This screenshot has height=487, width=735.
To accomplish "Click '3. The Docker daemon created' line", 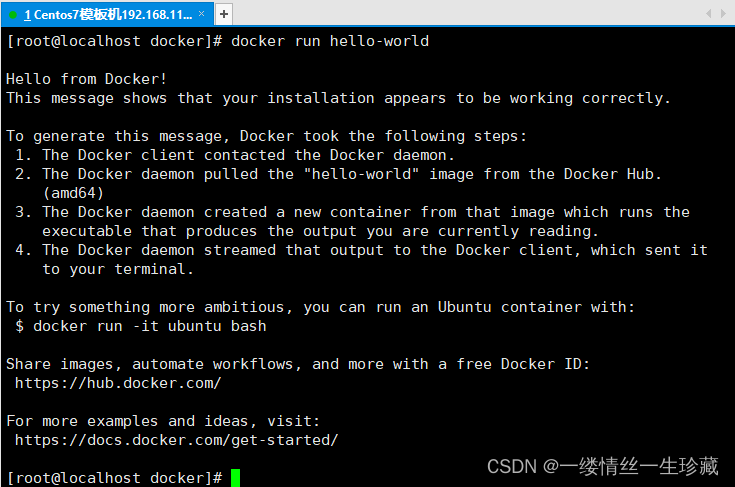I will pyautogui.click(x=352, y=212).
